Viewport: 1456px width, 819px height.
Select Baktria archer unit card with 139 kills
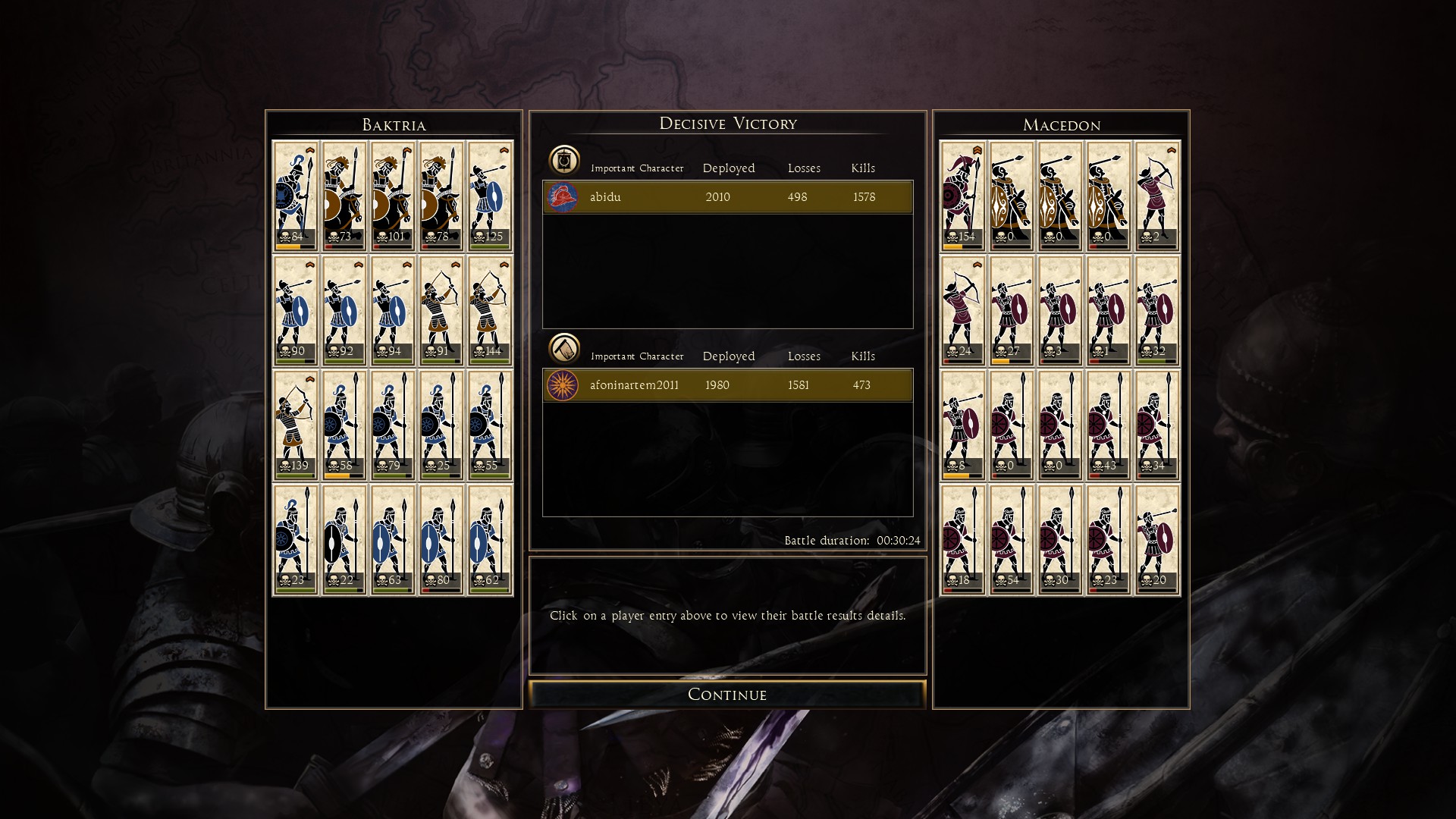pyautogui.click(x=296, y=425)
